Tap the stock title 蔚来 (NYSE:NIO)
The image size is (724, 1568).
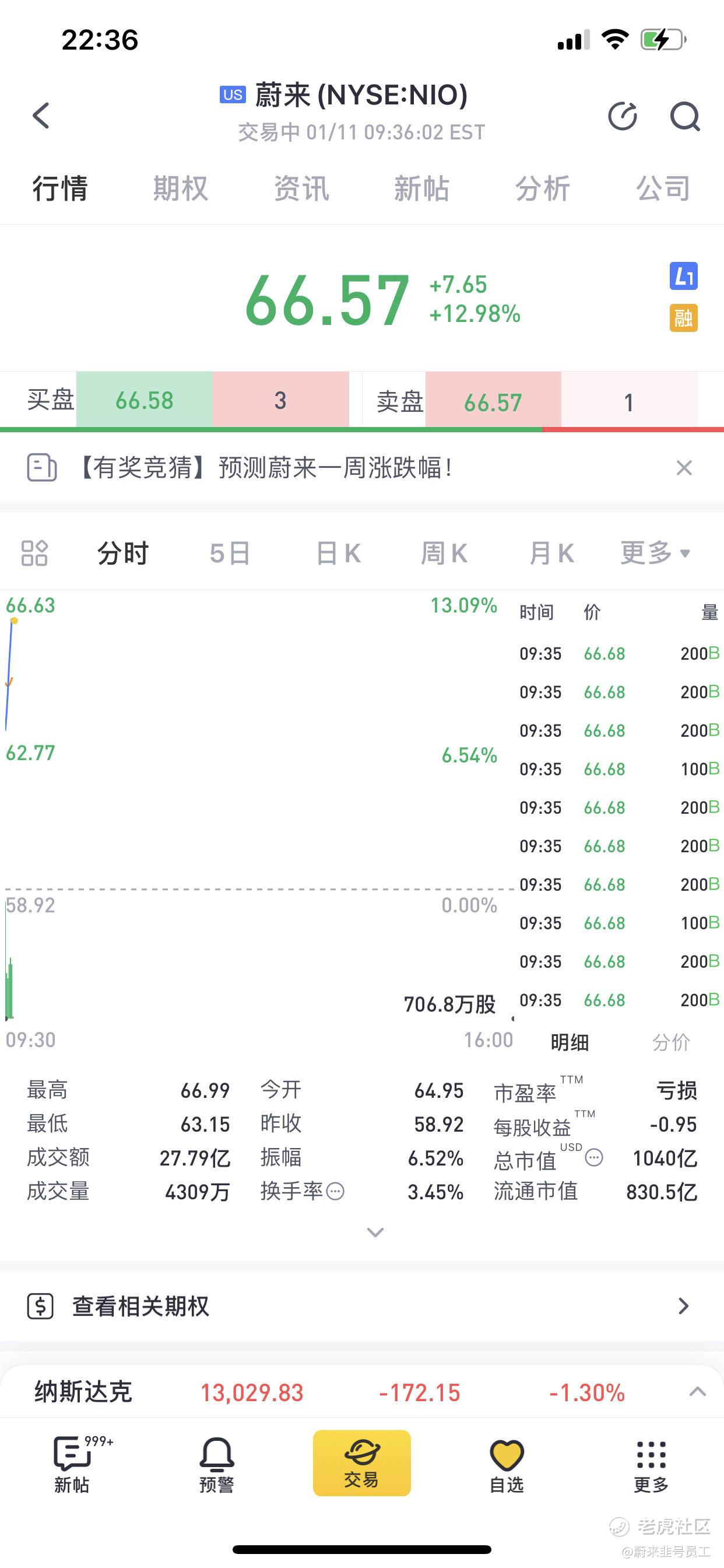point(361,95)
